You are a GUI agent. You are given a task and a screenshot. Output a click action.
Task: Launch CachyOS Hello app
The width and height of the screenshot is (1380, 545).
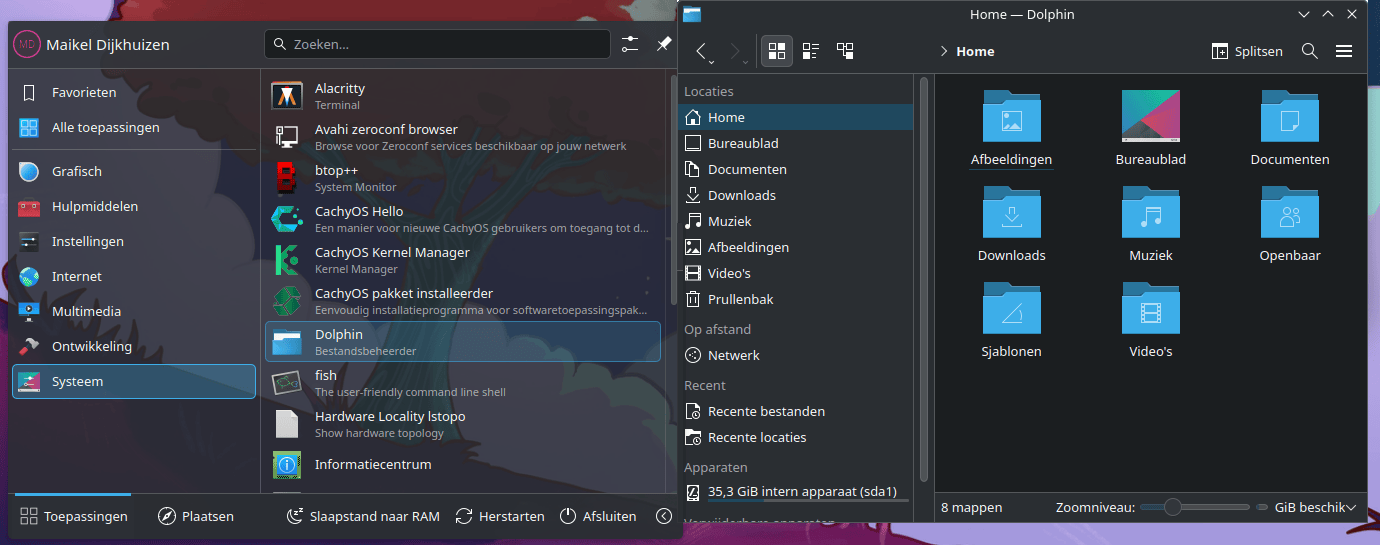462,219
